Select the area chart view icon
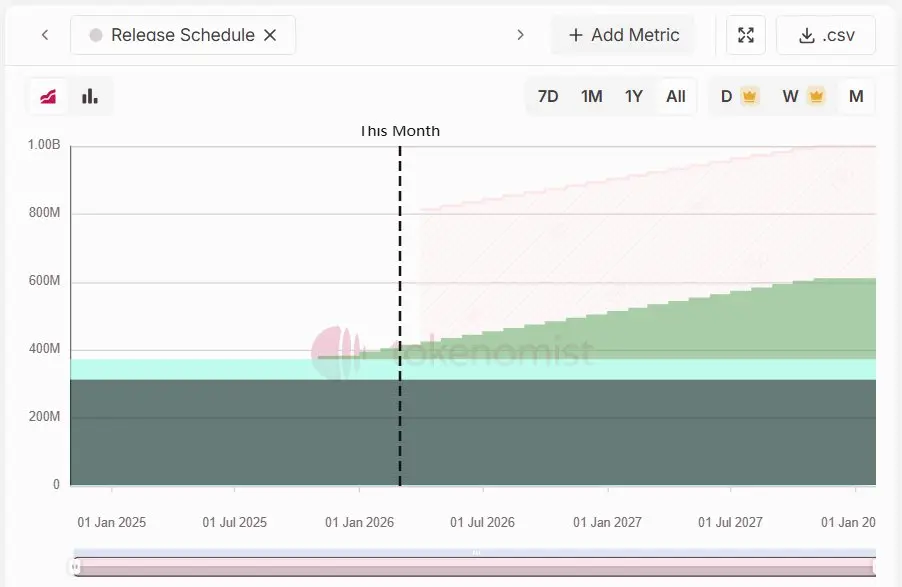The image size is (902, 587). pos(48,96)
